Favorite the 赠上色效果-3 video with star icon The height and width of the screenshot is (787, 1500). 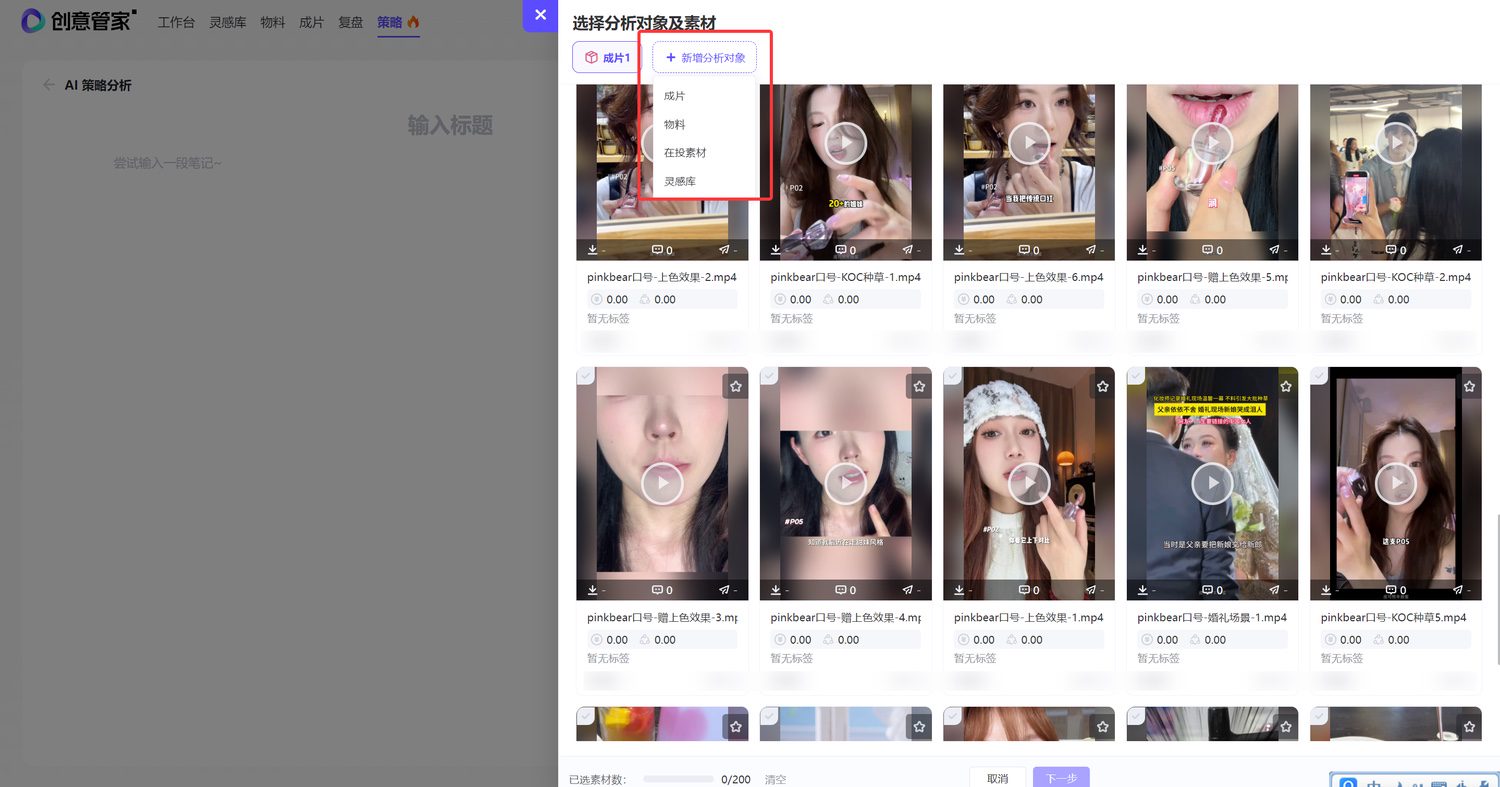tap(736, 386)
